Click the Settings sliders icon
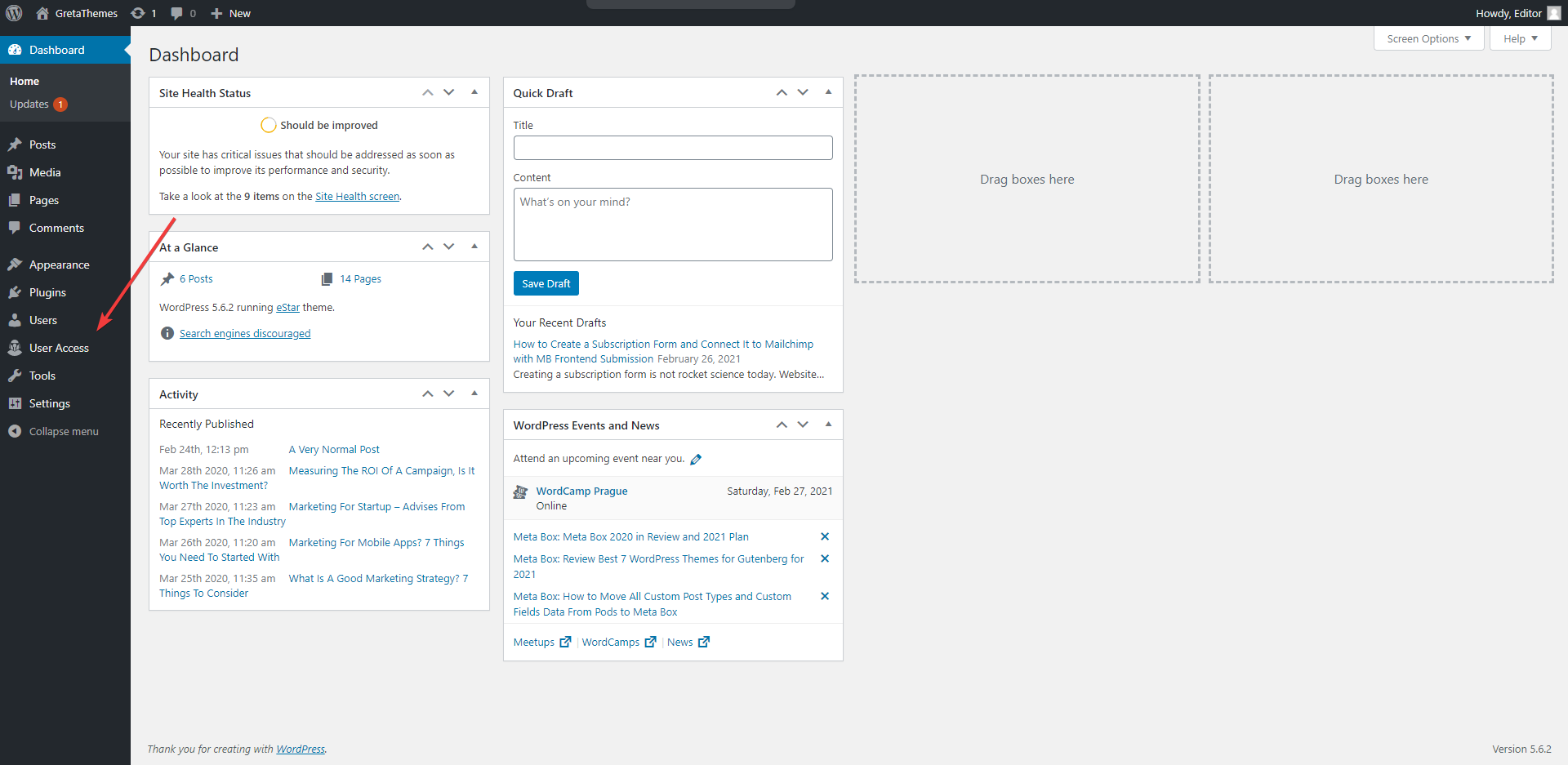Image resolution: width=1568 pixels, height=765 pixels. click(x=15, y=403)
